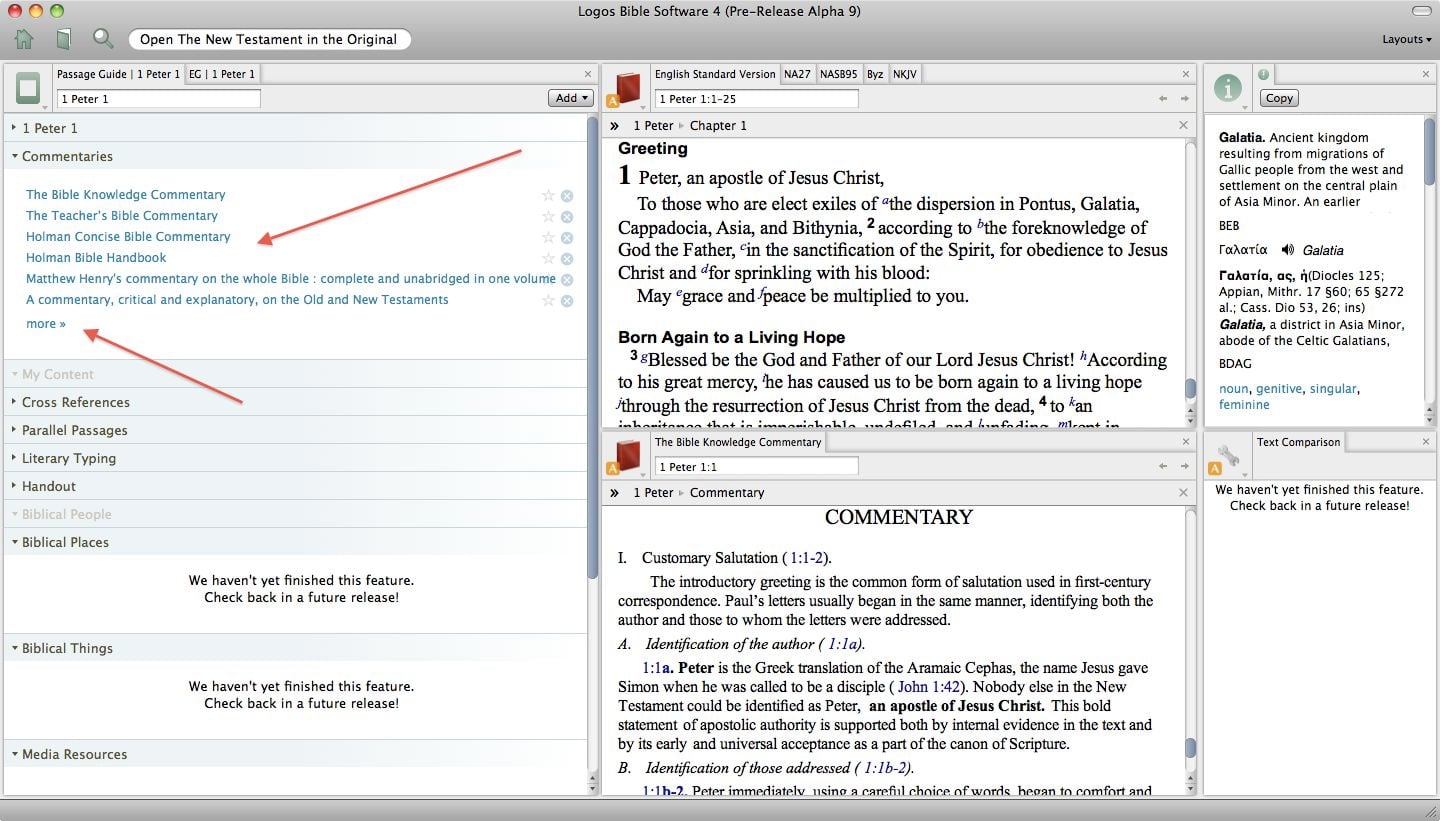The width and height of the screenshot is (1440, 821).
Task: Expand the Handout section
Action: 15,486
